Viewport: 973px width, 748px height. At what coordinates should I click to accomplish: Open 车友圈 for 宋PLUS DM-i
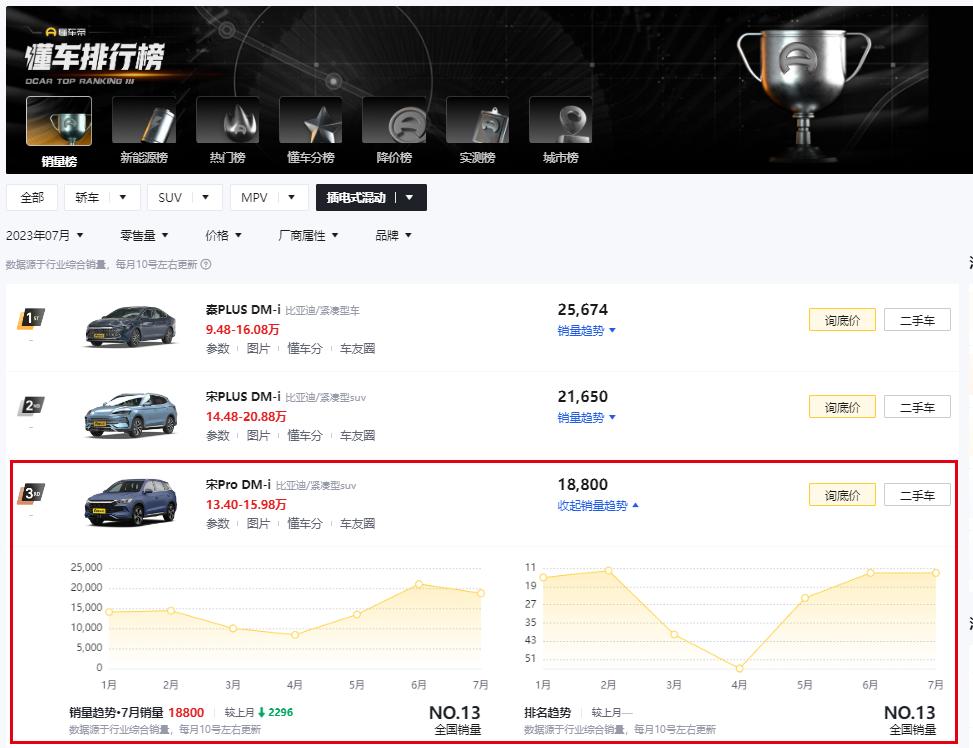coord(357,436)
